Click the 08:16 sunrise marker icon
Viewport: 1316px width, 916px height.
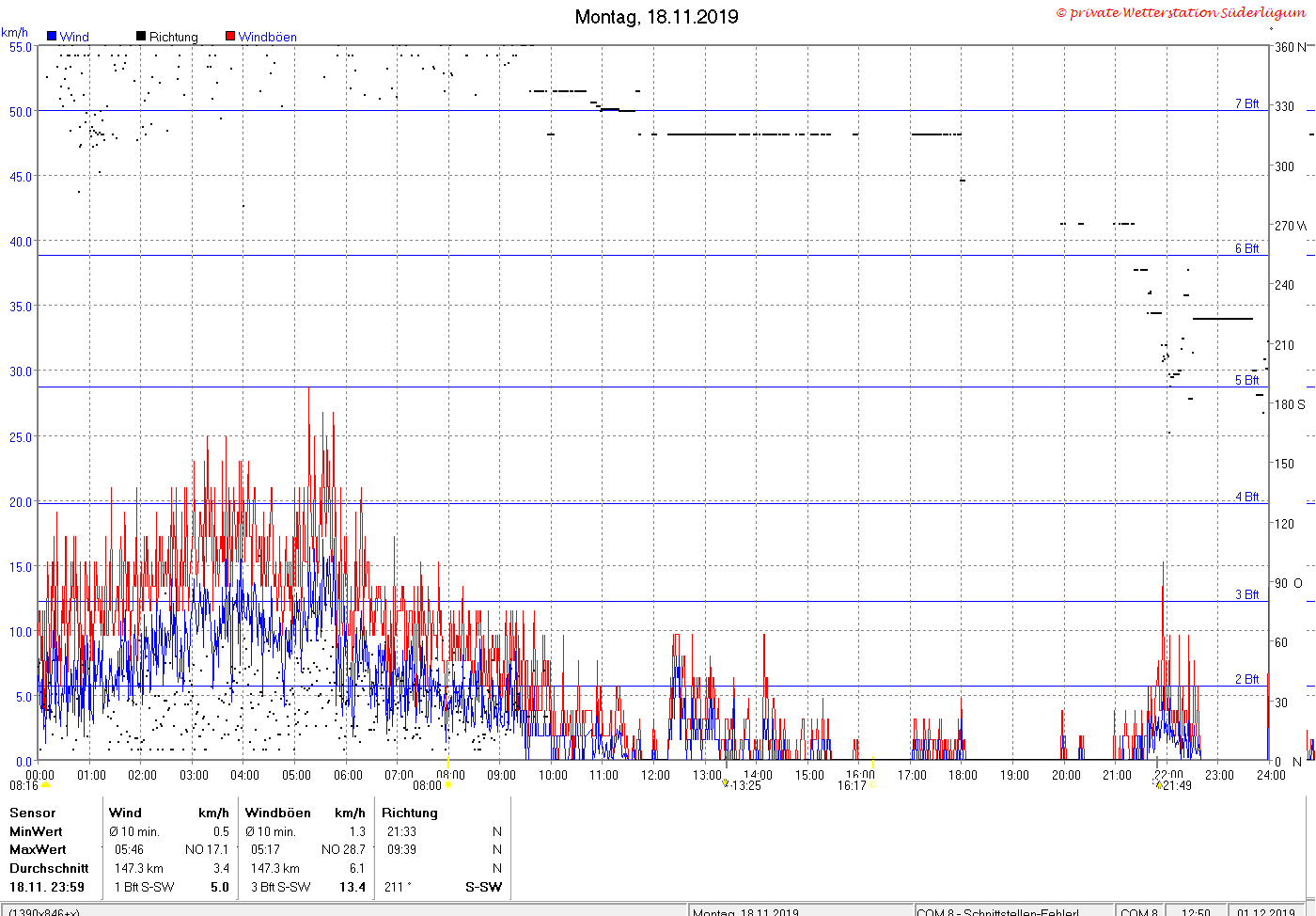[x=45, y=785]
